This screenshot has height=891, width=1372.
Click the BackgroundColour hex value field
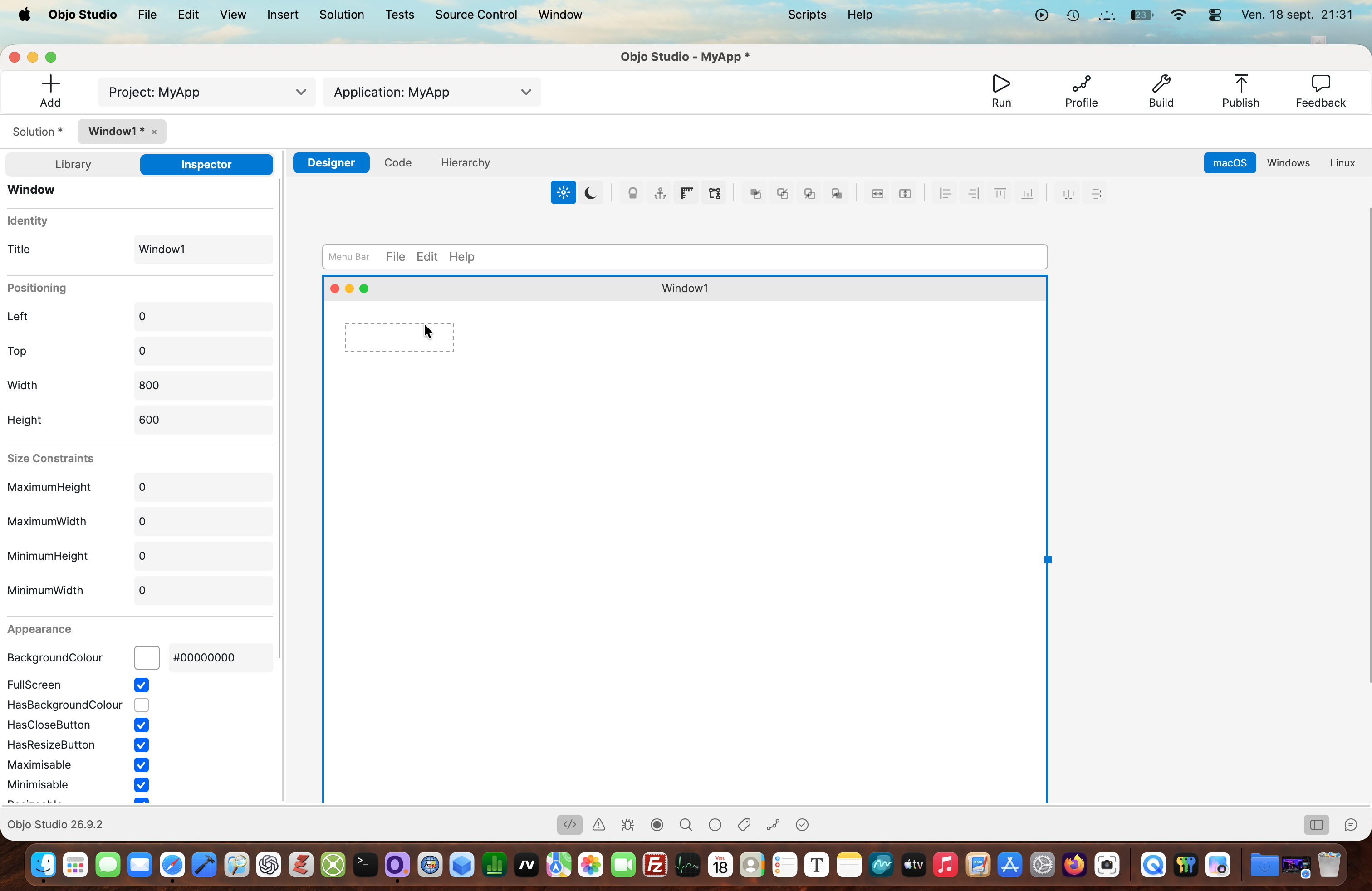(221, 657)
